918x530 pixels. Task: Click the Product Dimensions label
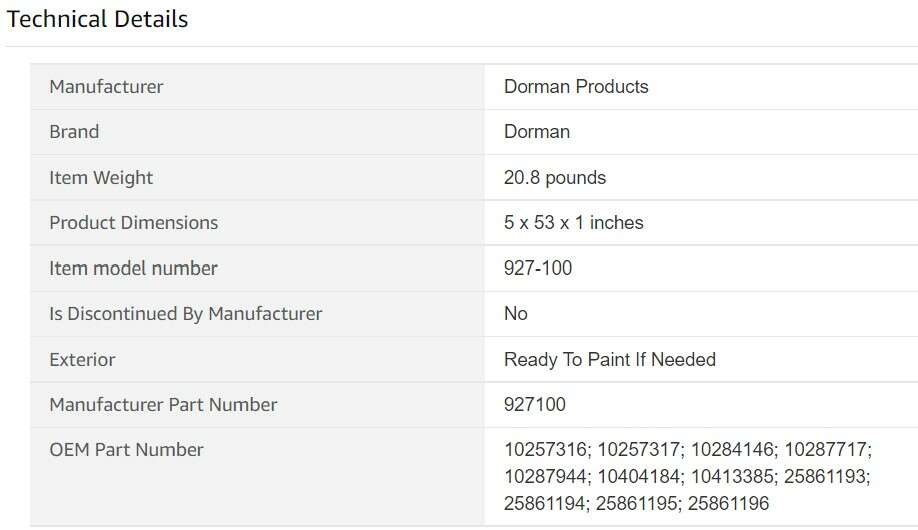[133, 223]
